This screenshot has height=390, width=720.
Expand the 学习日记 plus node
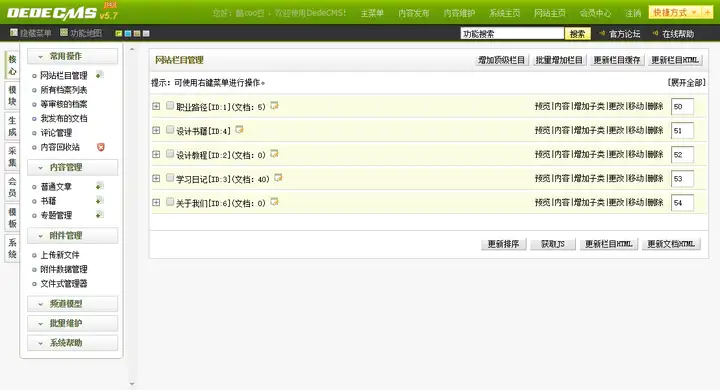pyautogui.click(x=156, y=178)
